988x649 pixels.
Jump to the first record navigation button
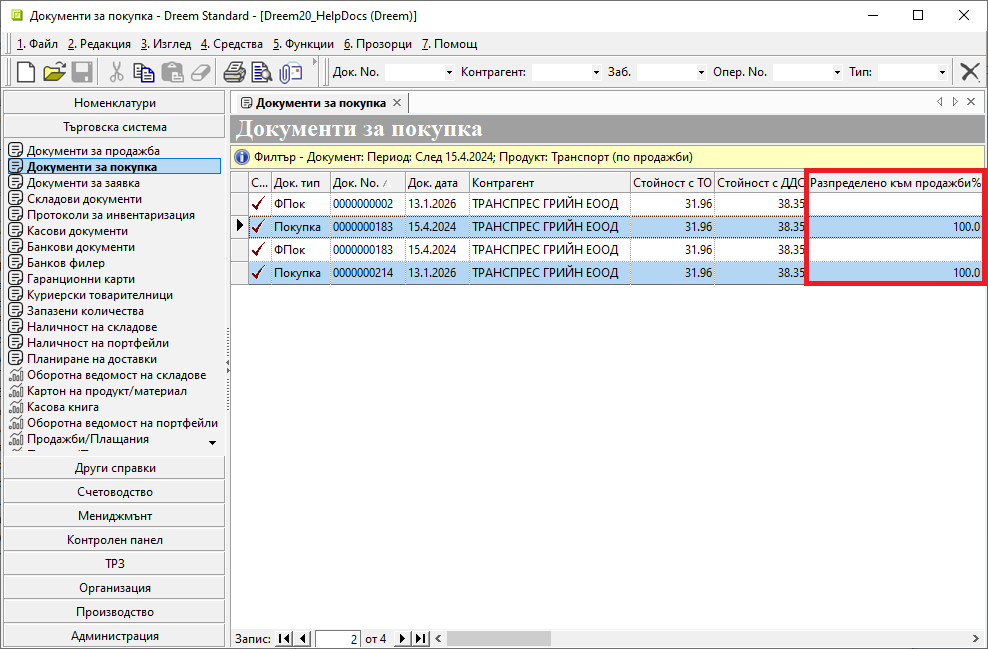[x=284, y=639]
